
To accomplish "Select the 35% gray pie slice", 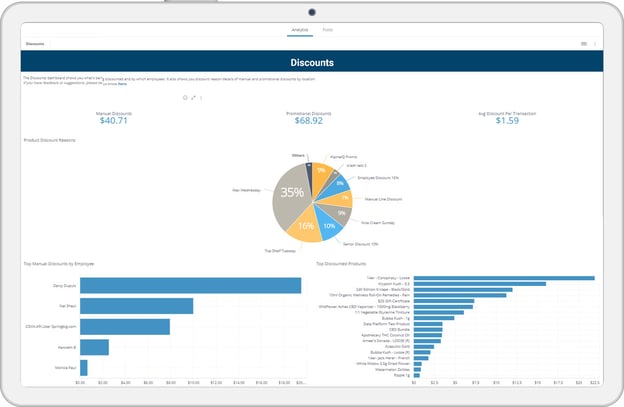I will pos(292,193).
